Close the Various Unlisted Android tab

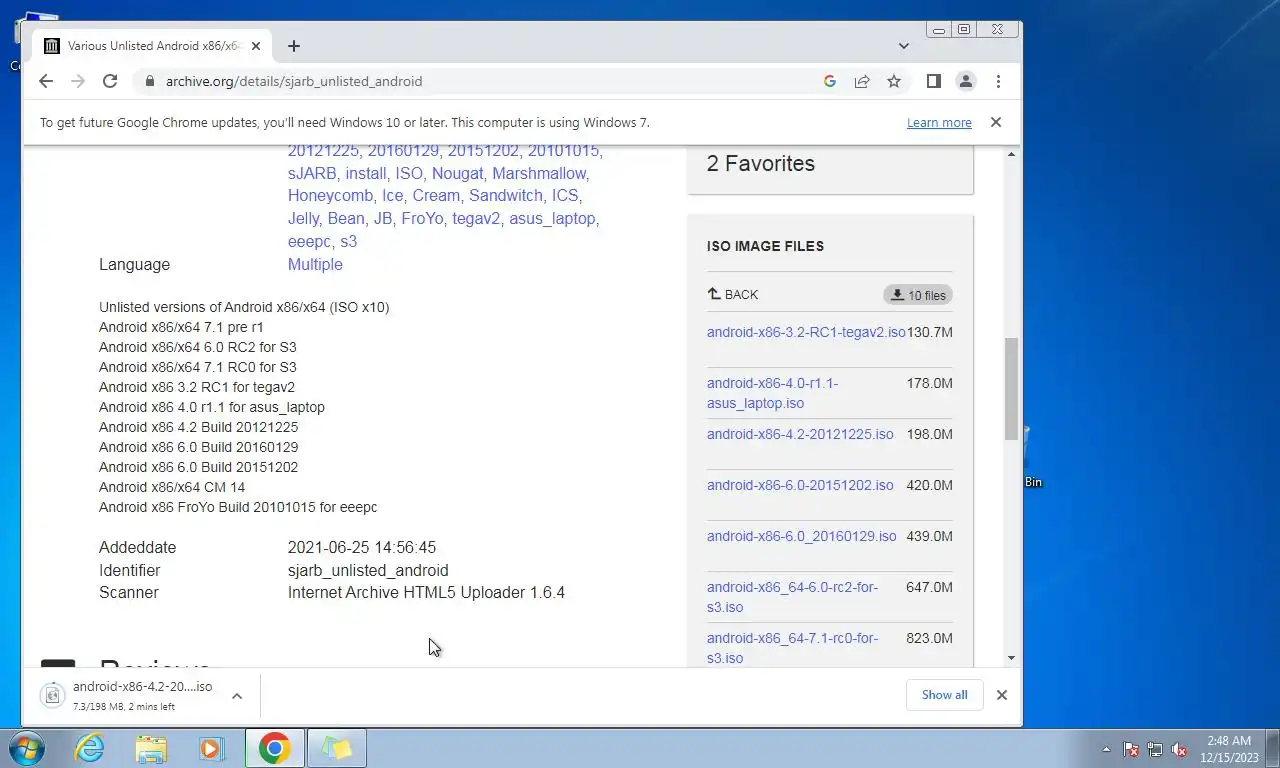point(256,46)
